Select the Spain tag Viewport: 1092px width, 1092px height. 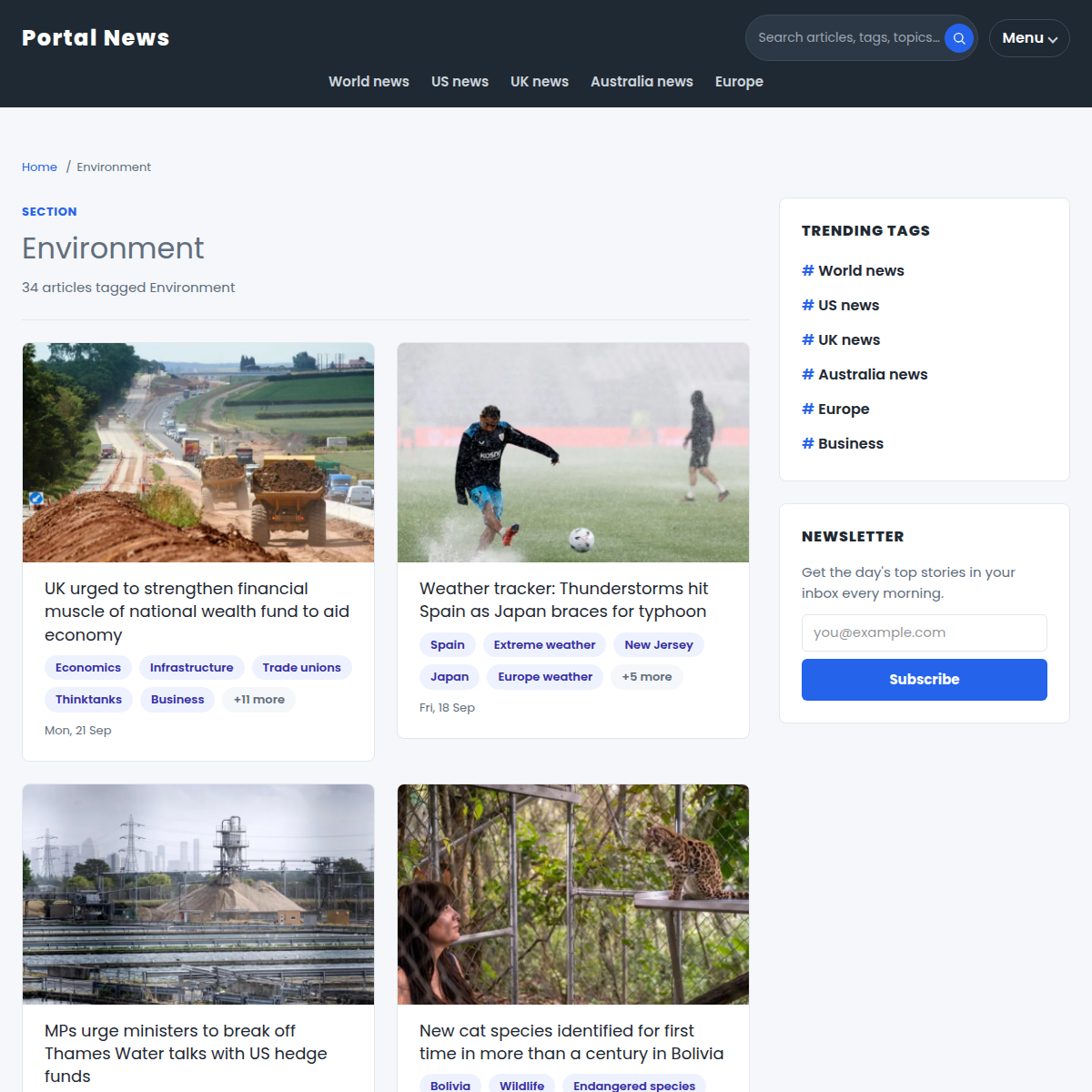click(x=448, y=645)
